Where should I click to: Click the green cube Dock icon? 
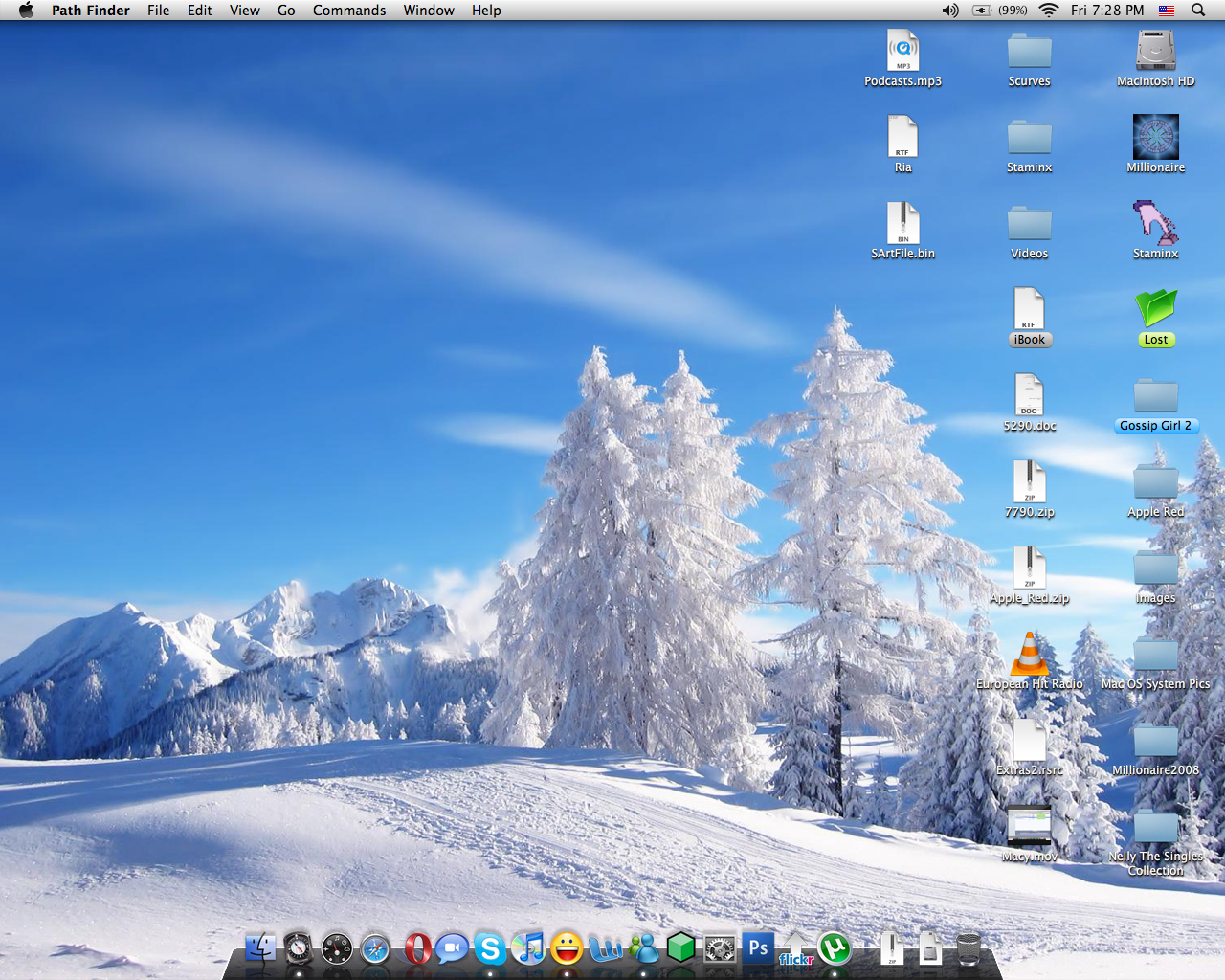tap(680, 948)
